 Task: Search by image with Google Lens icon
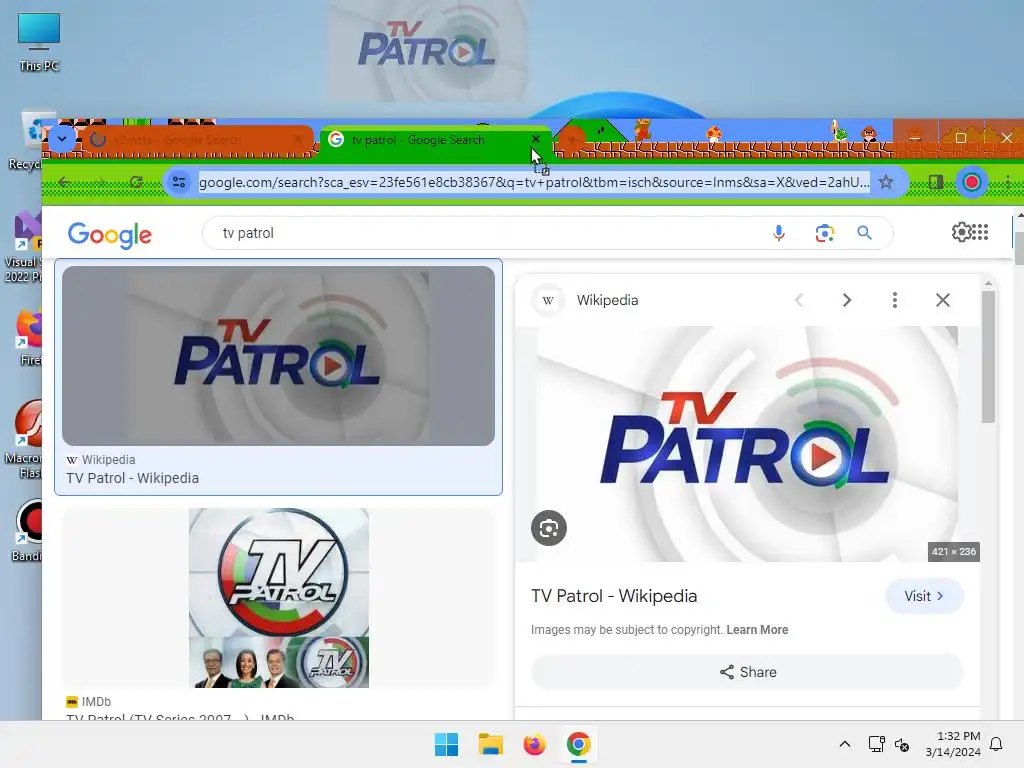tap(824, 233)
